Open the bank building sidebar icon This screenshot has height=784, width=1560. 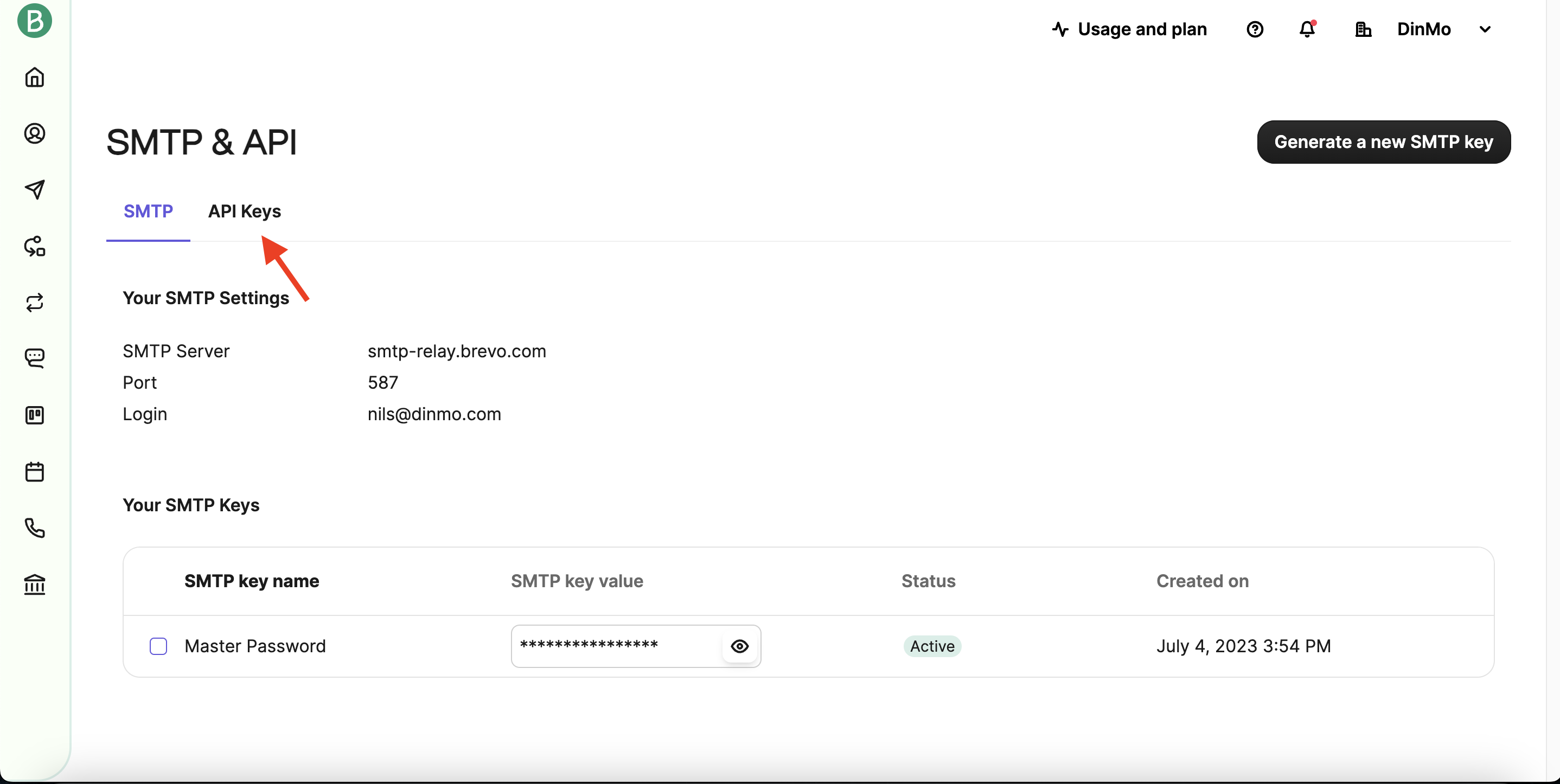pos(35,584)
